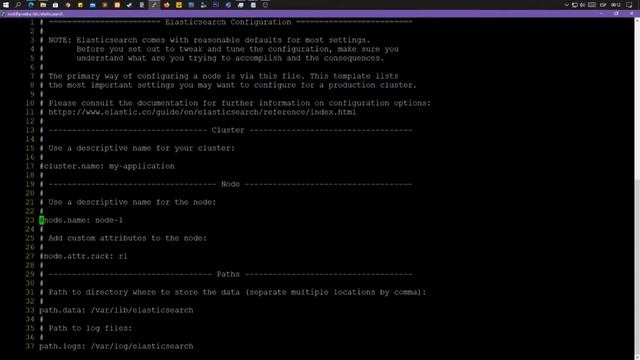
Task: Click 'Path to log files:' comment
Action: (90, 328)
